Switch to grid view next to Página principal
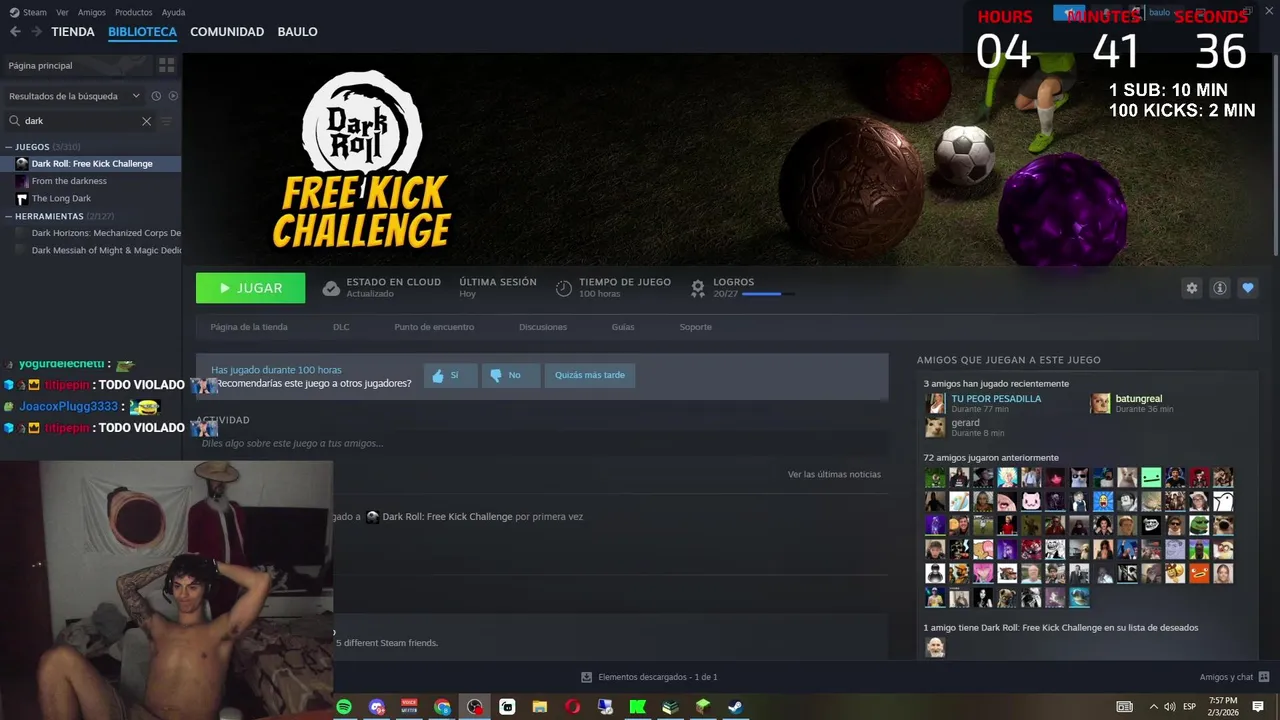 point(166,65)
